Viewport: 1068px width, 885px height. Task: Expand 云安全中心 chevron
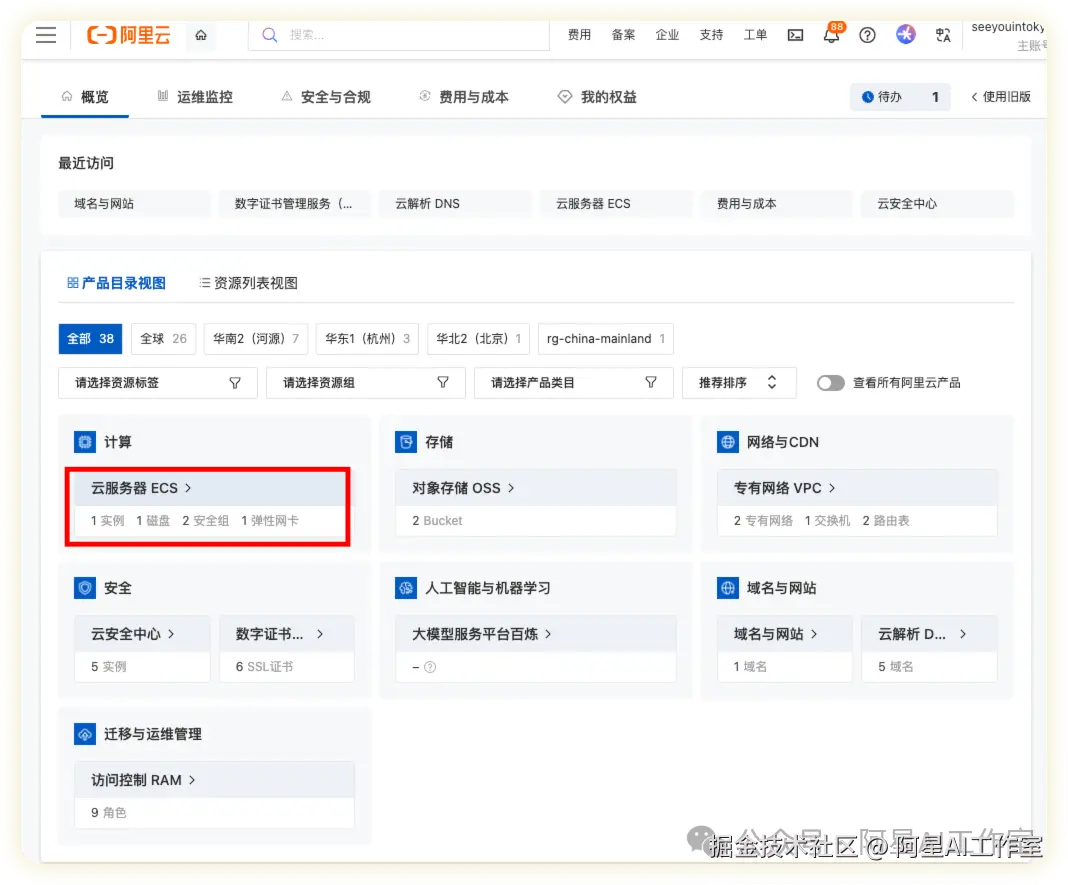tap(171, 634)
